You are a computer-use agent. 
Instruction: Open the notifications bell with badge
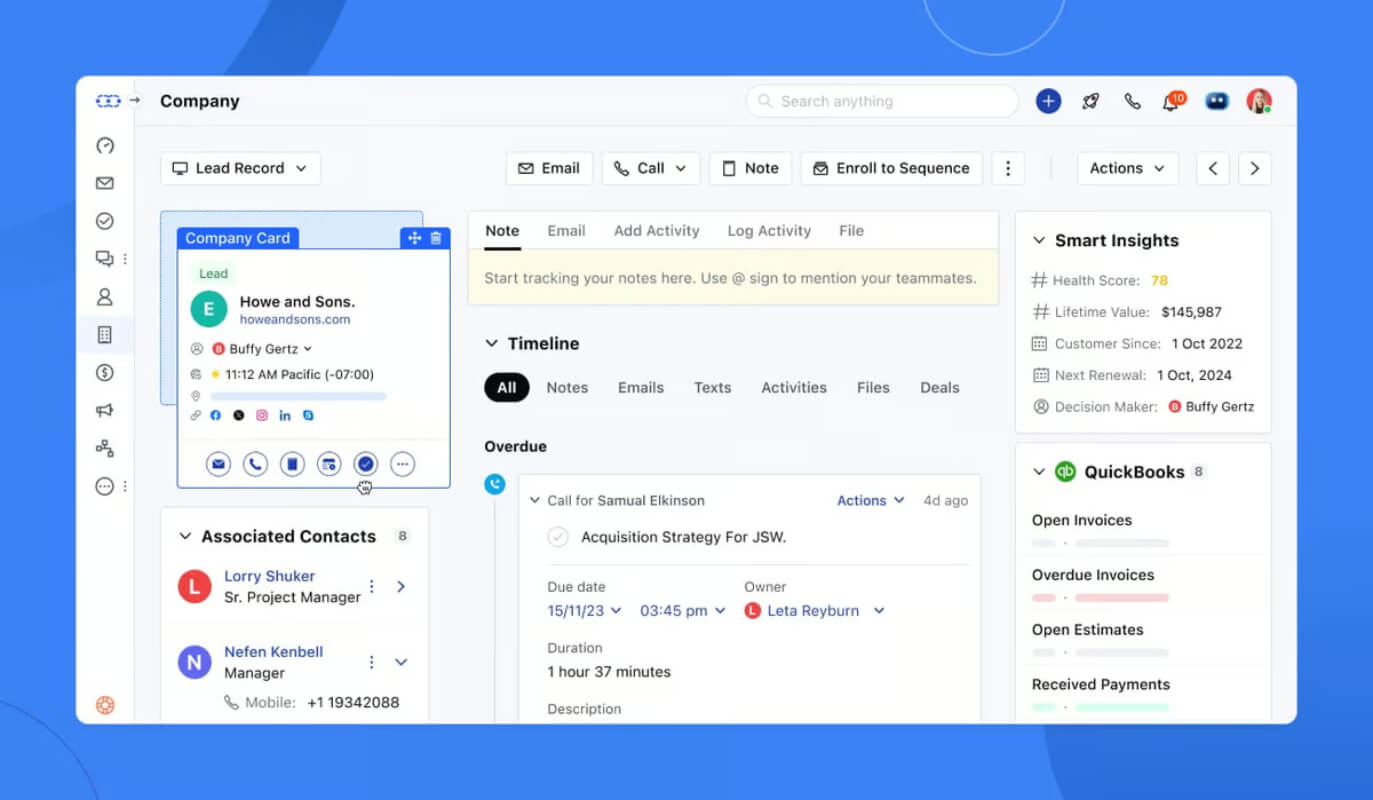(x=1172, y=101)
